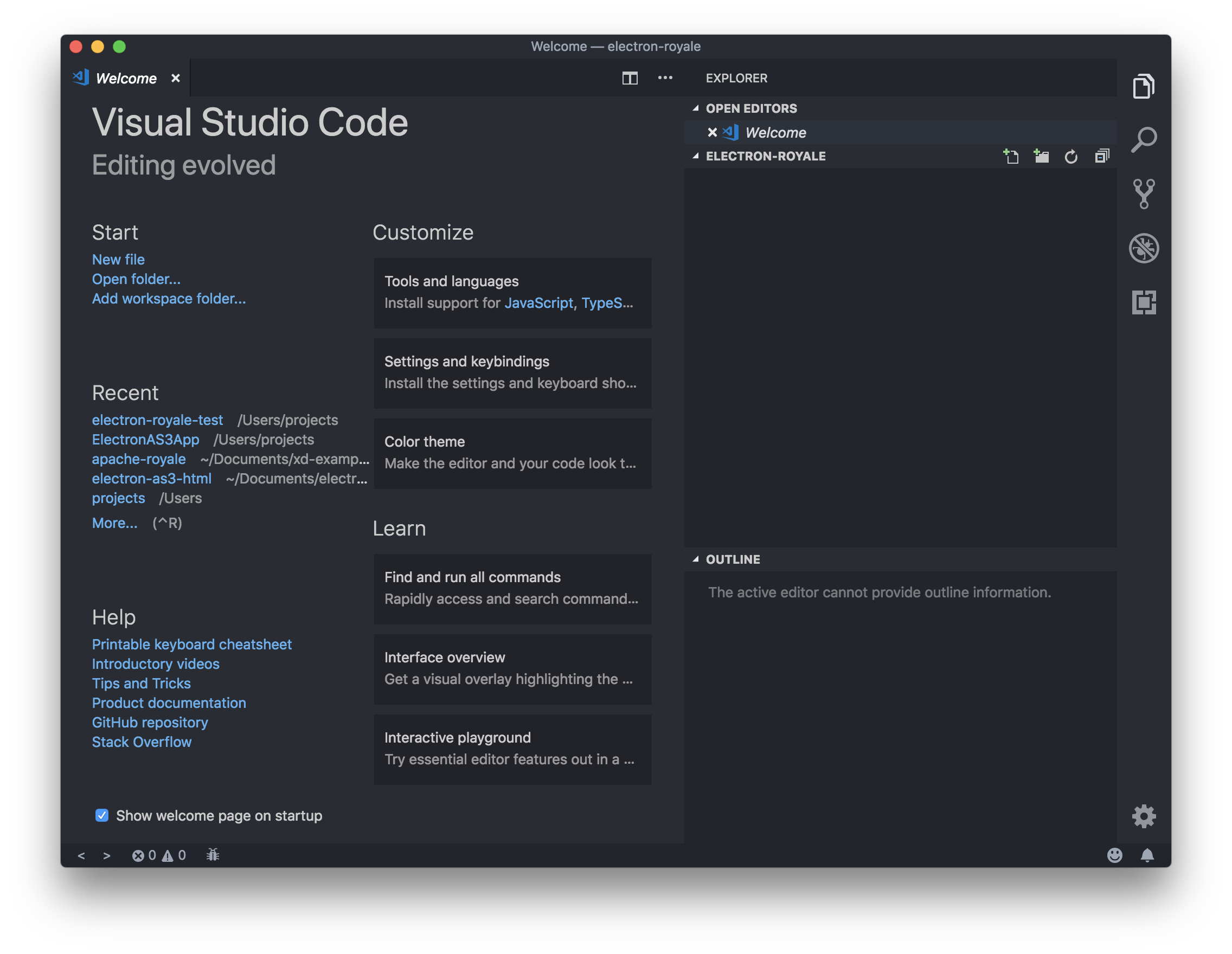Click the outline information message text

(x=880, y=592)
